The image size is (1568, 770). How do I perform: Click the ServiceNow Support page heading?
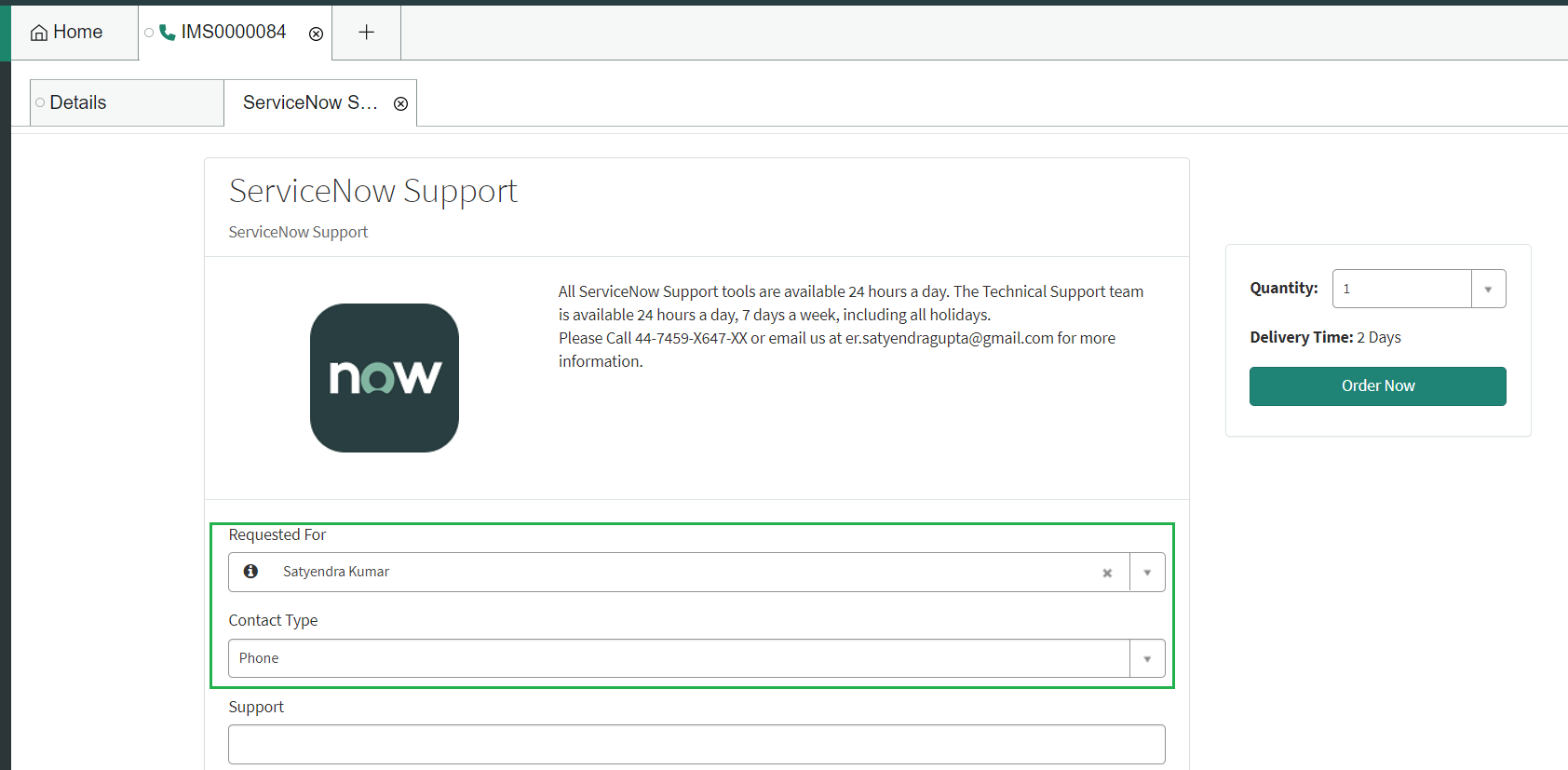point(373,191)
